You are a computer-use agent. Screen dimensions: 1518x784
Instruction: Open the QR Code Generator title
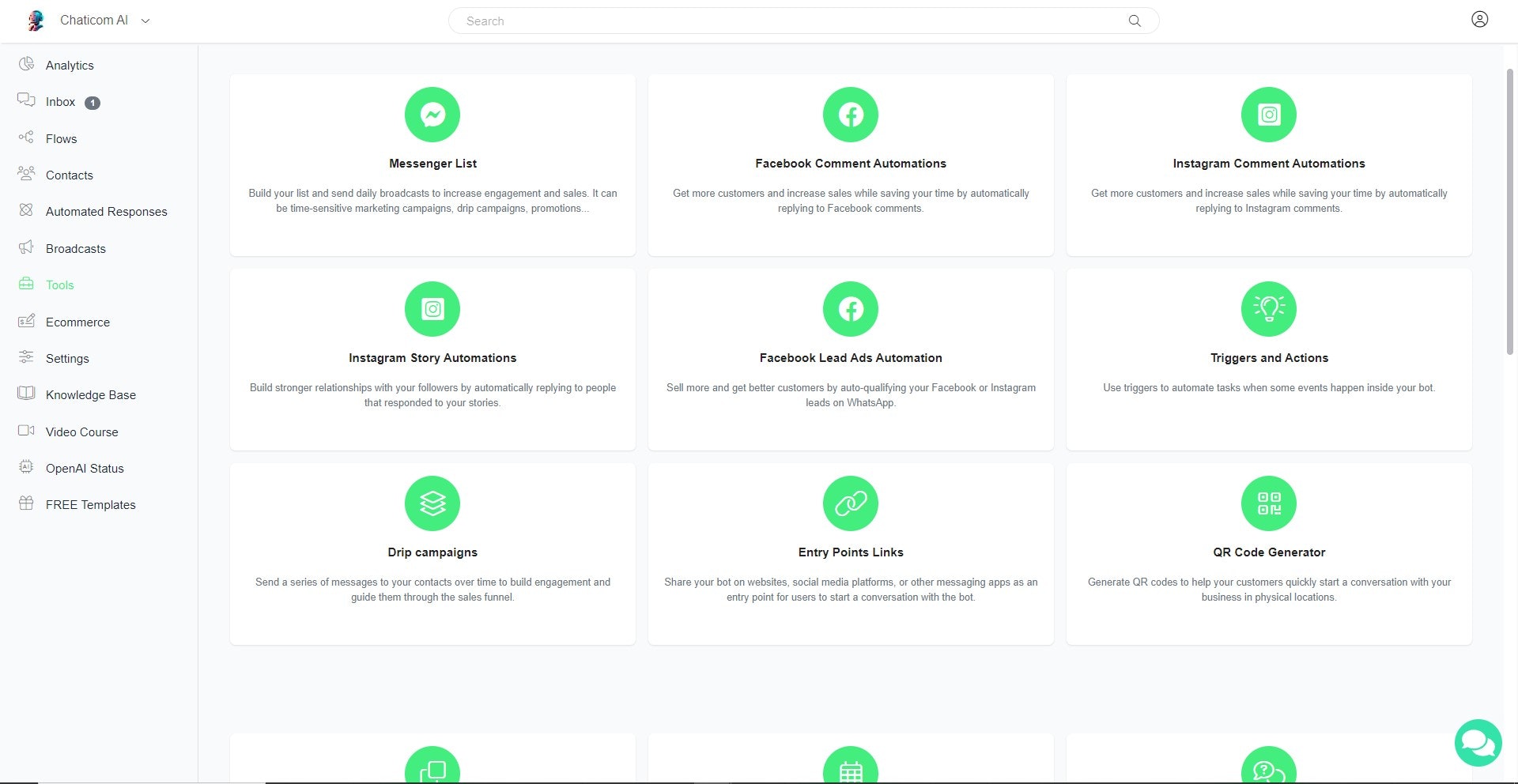[1269, 552]
